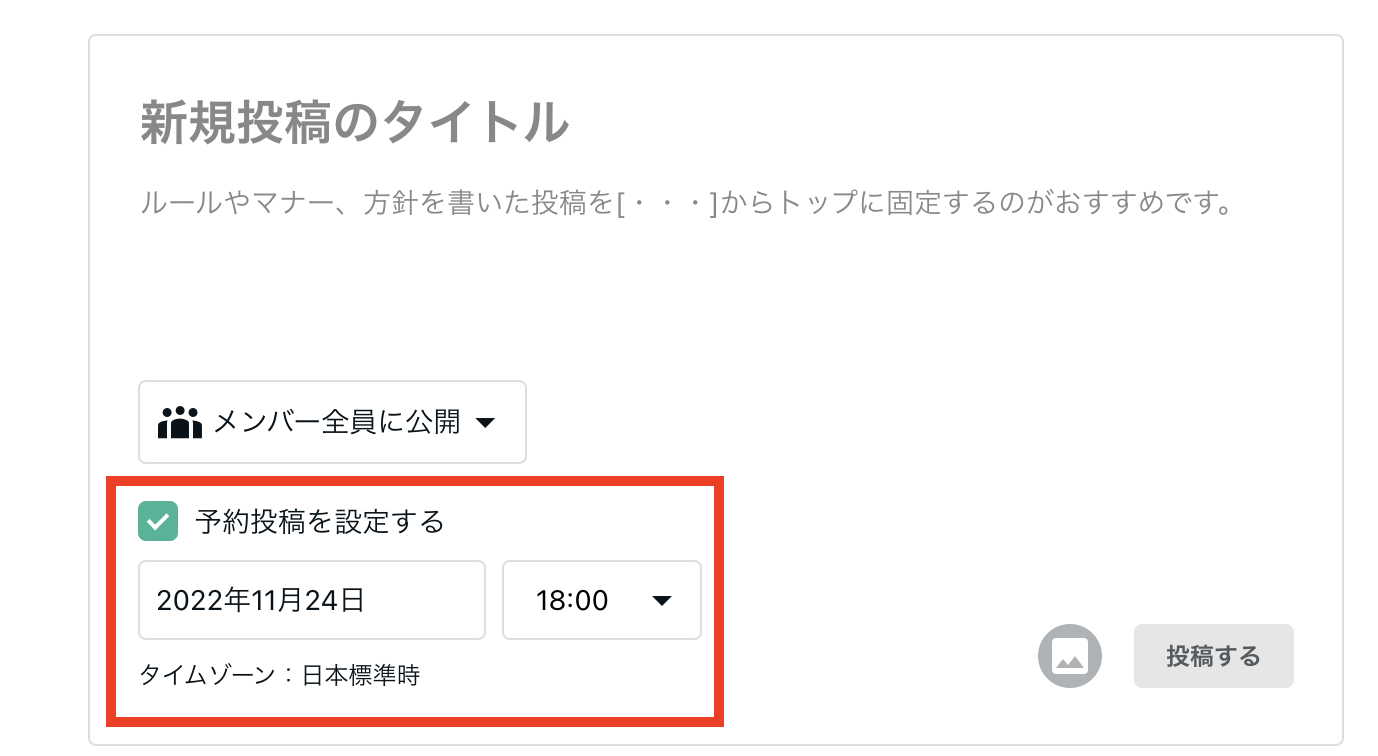This screenshot has height=756, width=1378.
Task: Click the 予約投稿を設定する label text
Action: [320, 521]
